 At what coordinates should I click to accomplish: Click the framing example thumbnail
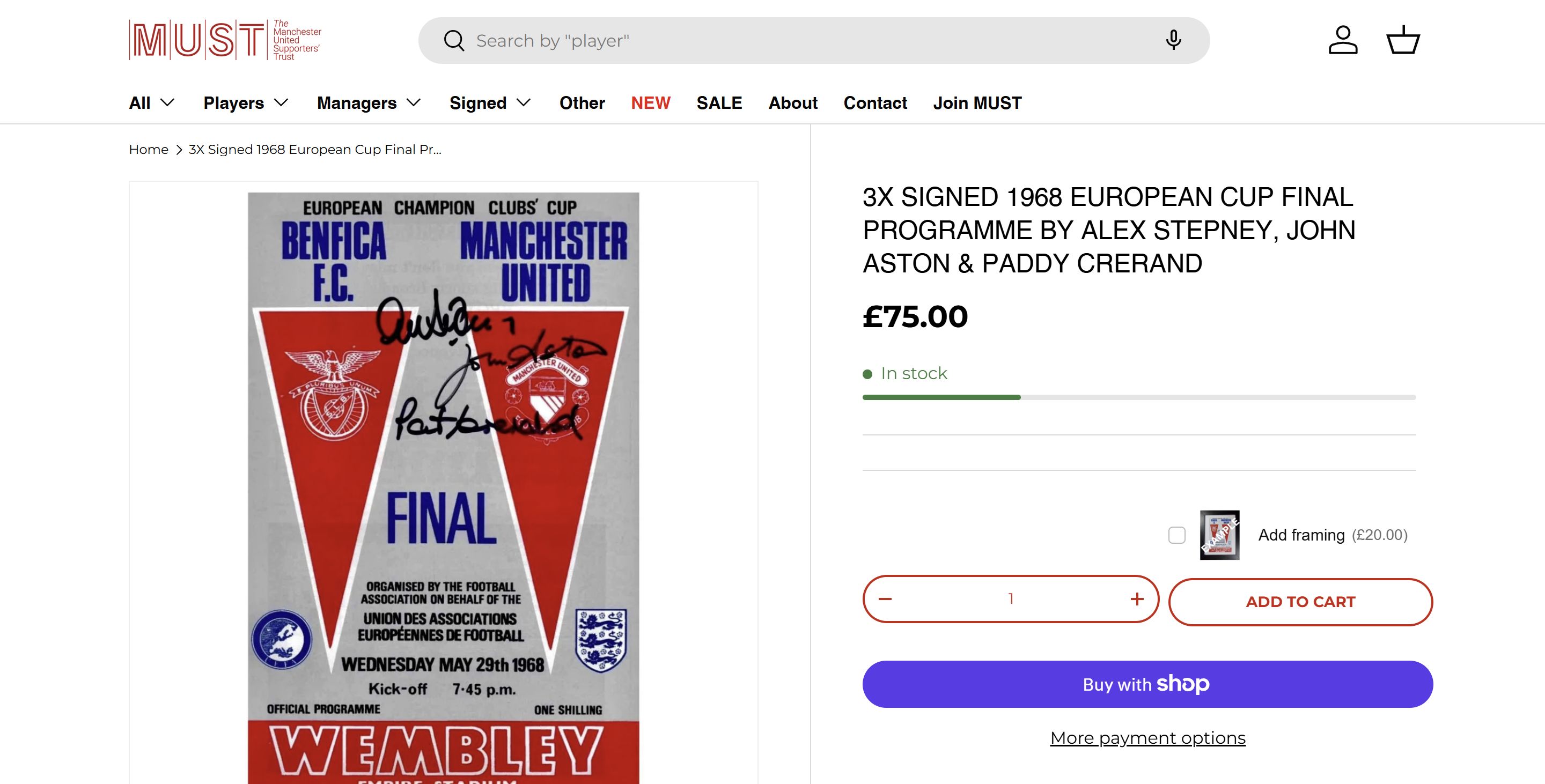click(x=1219, y=535)
